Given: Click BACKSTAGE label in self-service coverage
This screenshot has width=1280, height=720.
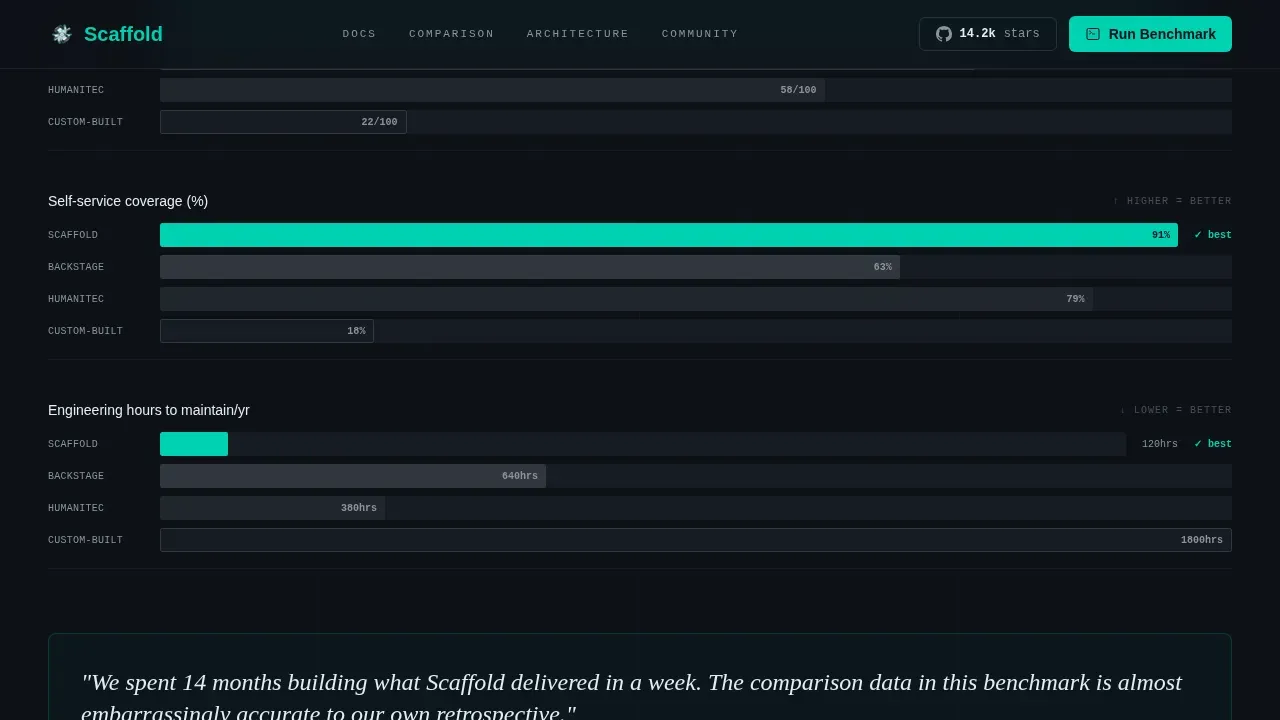Looking at the screenshot, I should click(76, 267).
